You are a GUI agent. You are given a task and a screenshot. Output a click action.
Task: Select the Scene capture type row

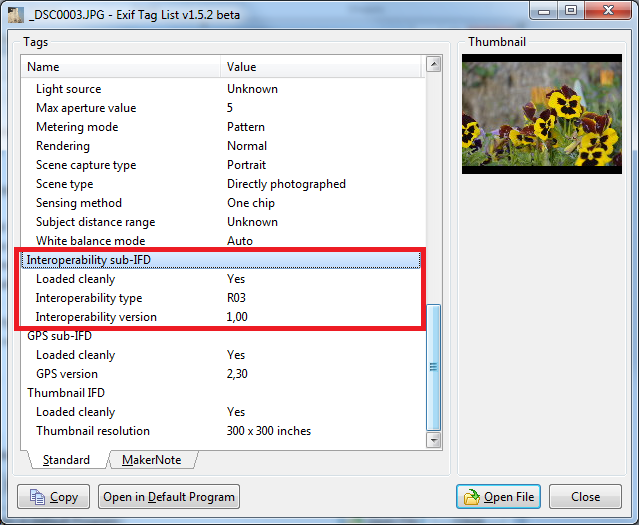pyautogui.click(x=220, y=165)
